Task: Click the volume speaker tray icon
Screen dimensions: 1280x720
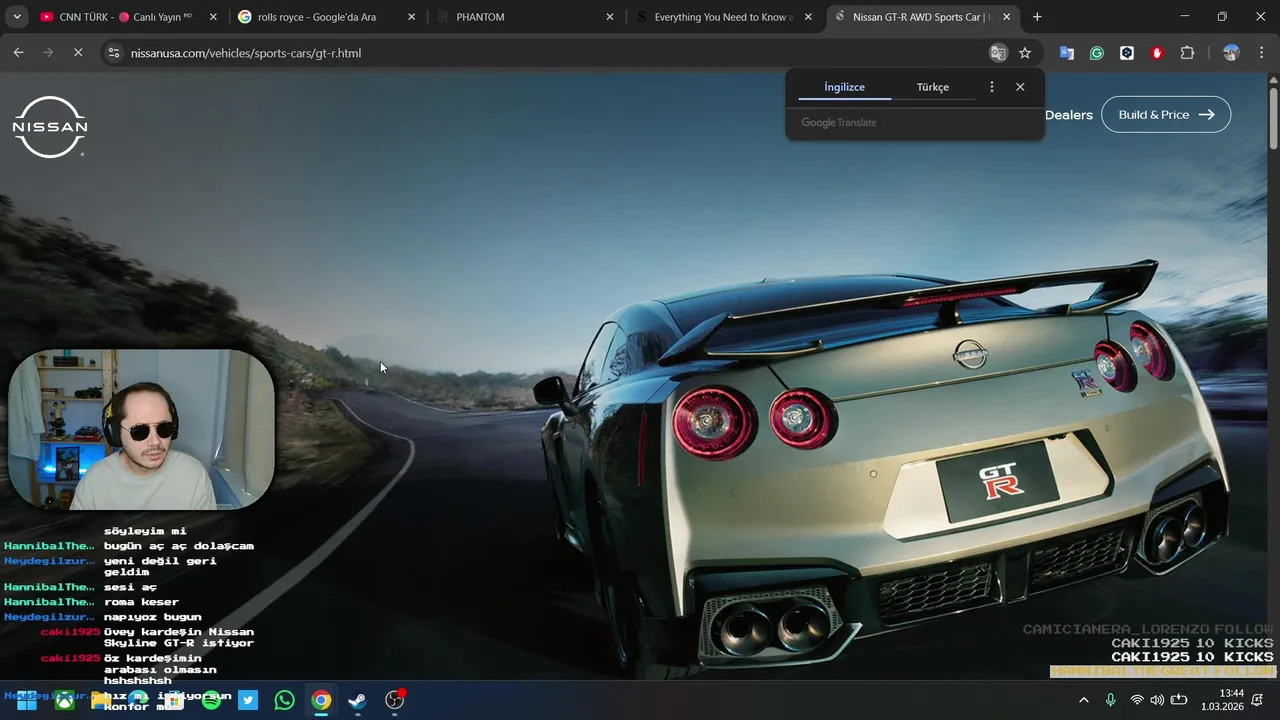Action: [x=1157, y=700]
